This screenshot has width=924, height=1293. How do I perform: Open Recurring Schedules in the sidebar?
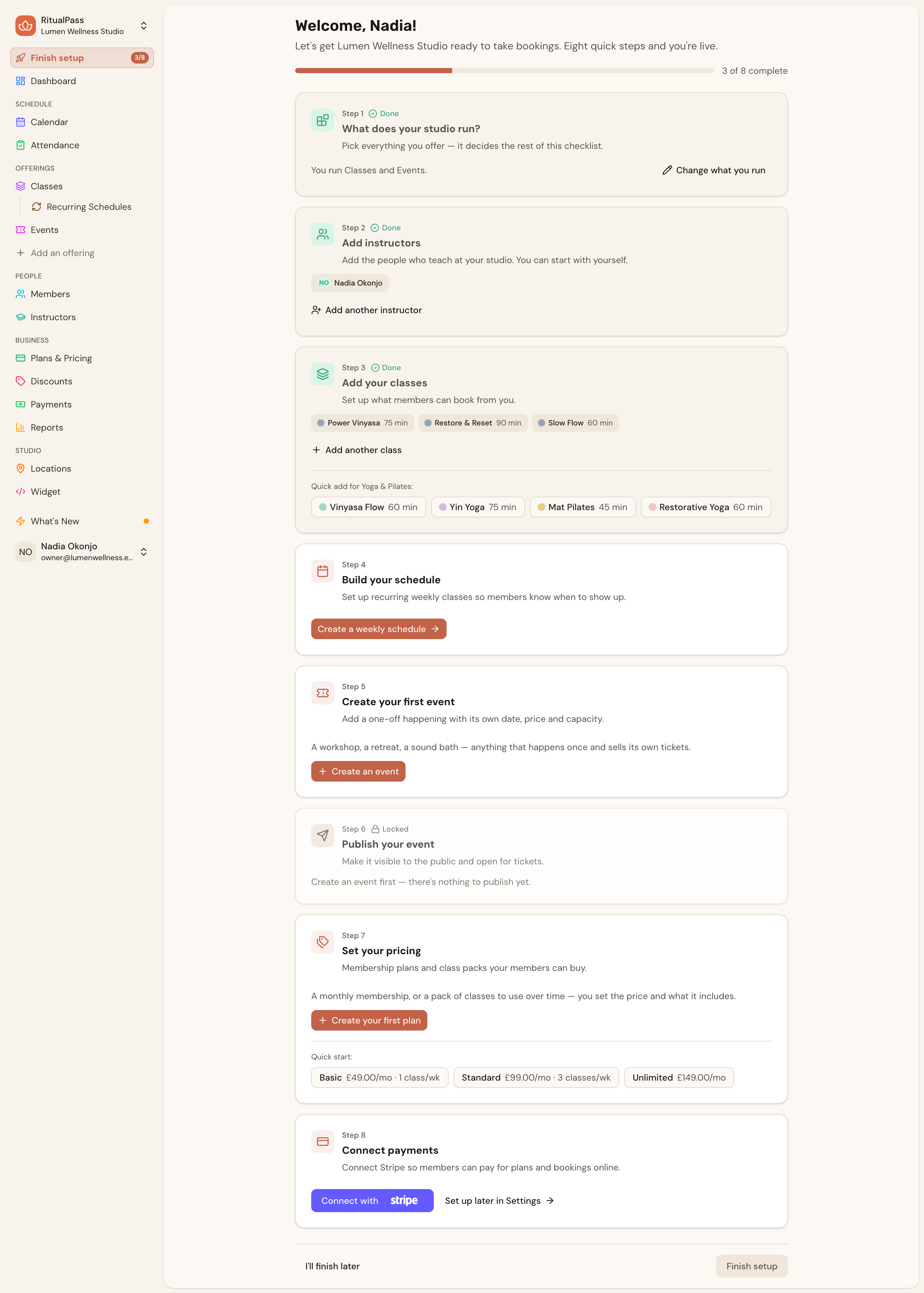click(x=90, y=207)
